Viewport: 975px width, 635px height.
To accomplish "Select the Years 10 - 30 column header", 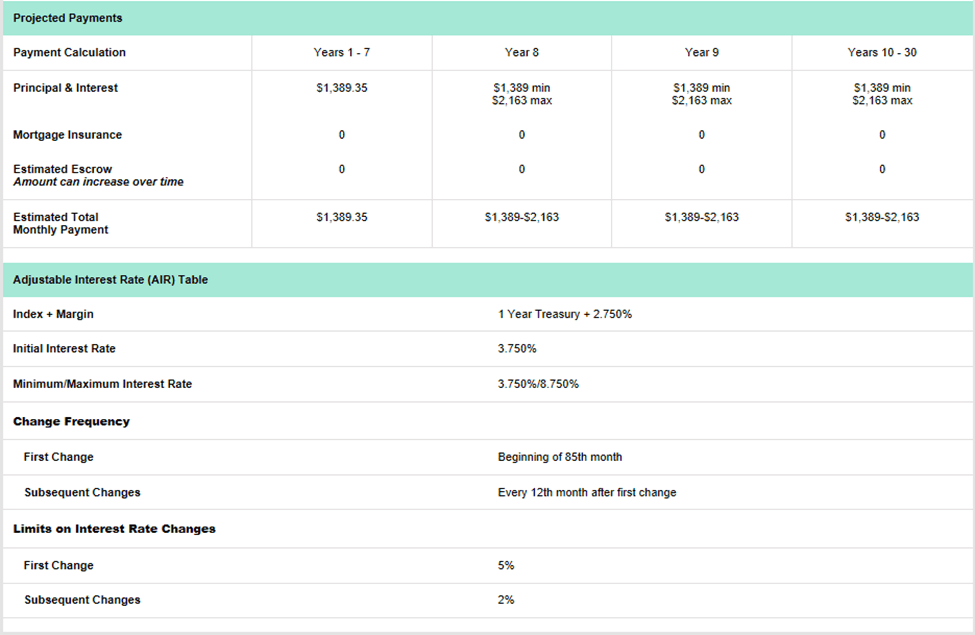I will [x=882, y=52].
